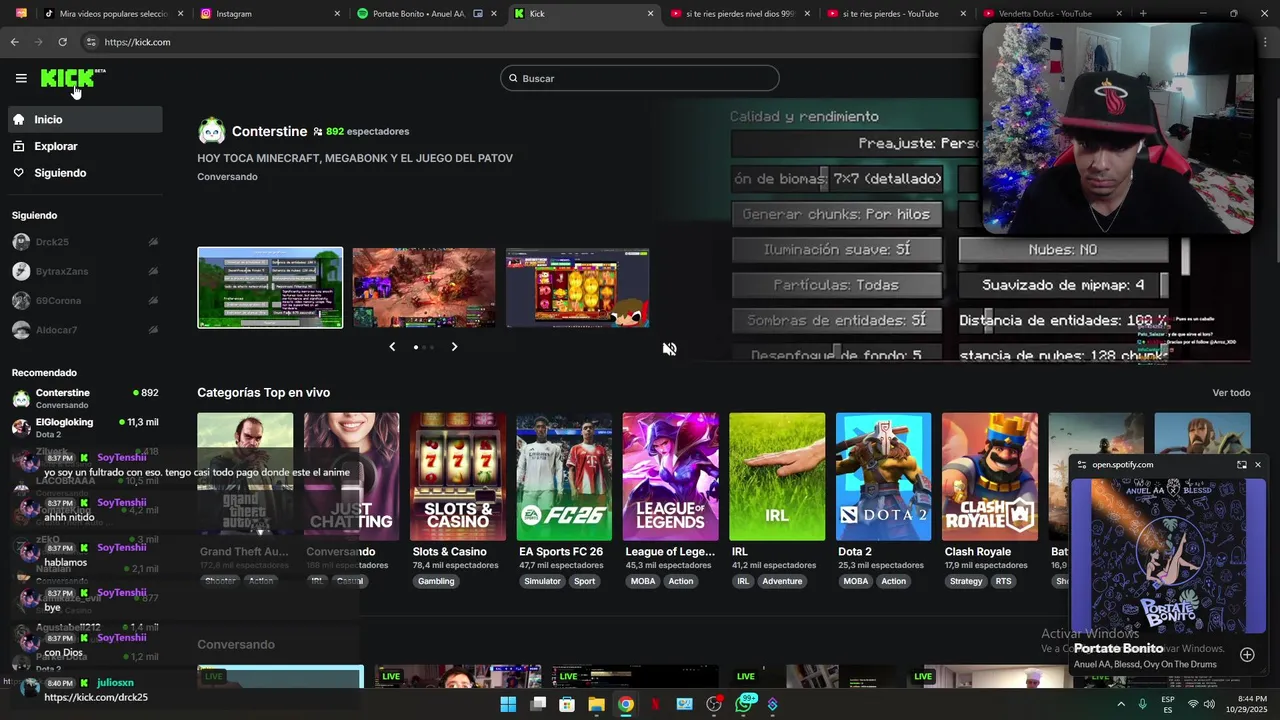Show hidden system tray icons
This screenshot has height=720, width=1280.
coord(1121,704)
